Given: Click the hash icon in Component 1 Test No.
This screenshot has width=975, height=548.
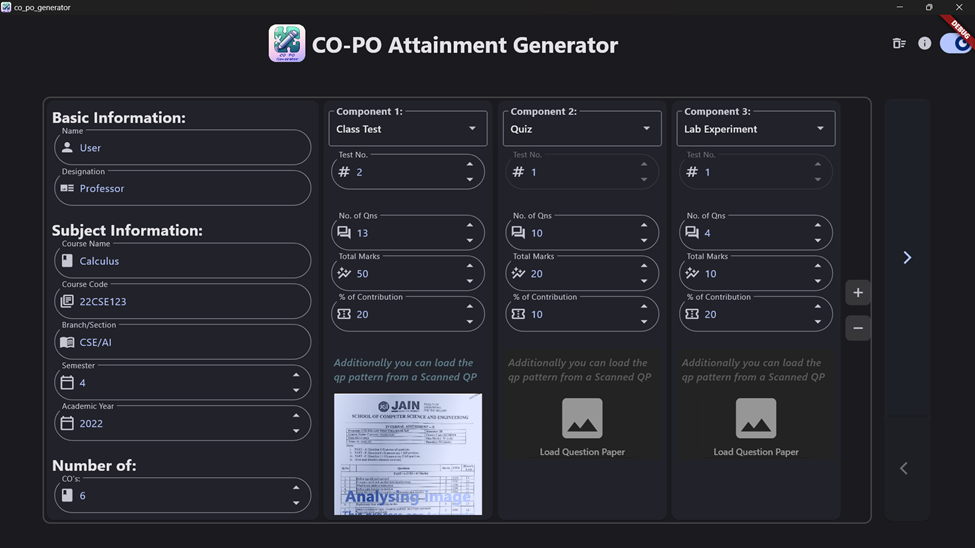Looking at the screenshot, I should (x=344, y=172).
